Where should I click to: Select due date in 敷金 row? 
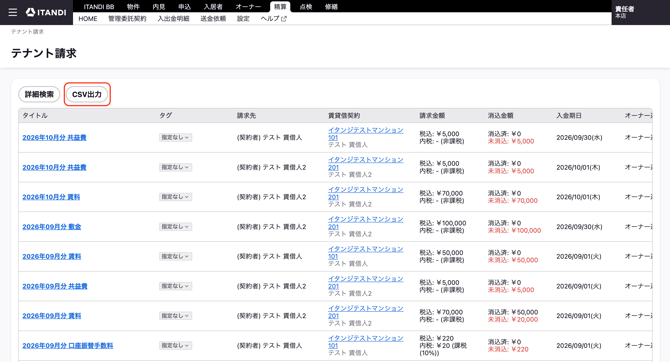point(579,227)
